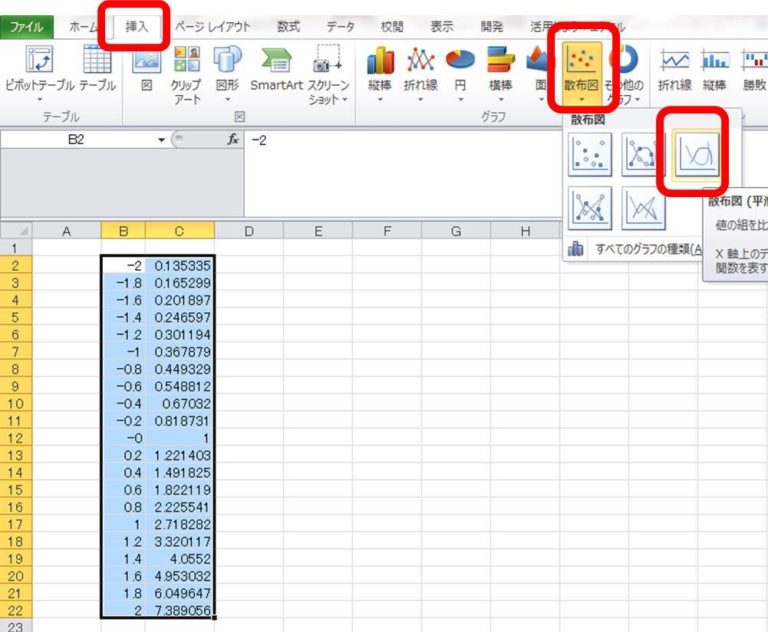The height and width of the screenshot is (632, 768).
Task: Pick scatter with smooth lines, no markers
Action: click(696, 153)
